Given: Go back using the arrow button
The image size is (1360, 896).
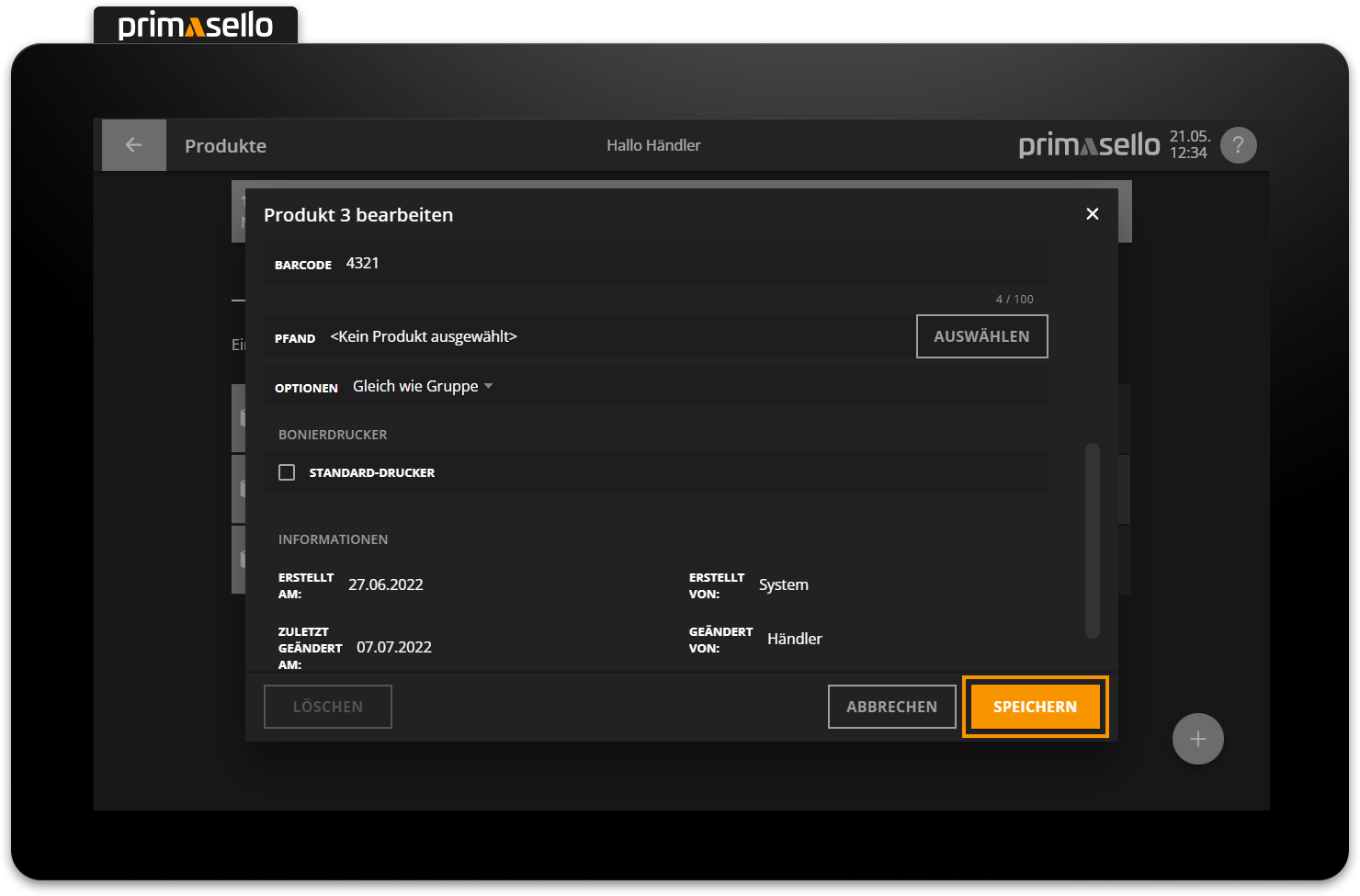Looking at the screenshot, I should (133, 145).
